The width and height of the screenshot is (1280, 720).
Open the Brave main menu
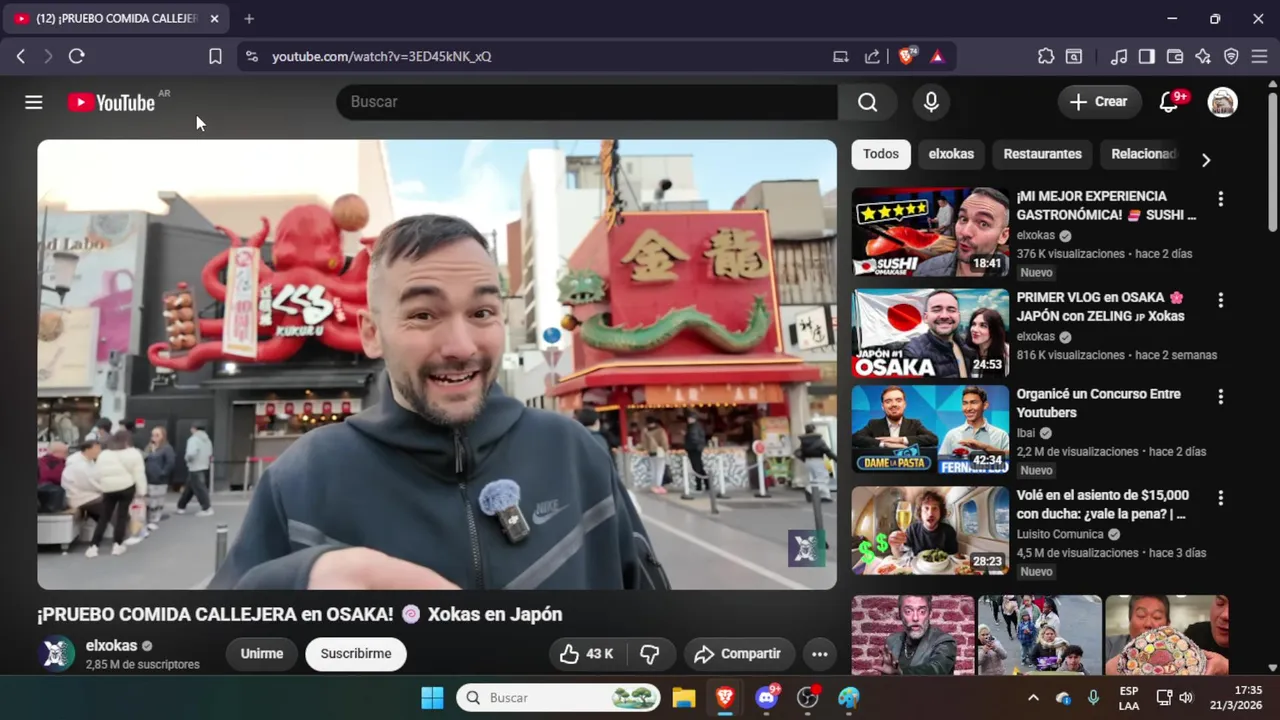1259,57
